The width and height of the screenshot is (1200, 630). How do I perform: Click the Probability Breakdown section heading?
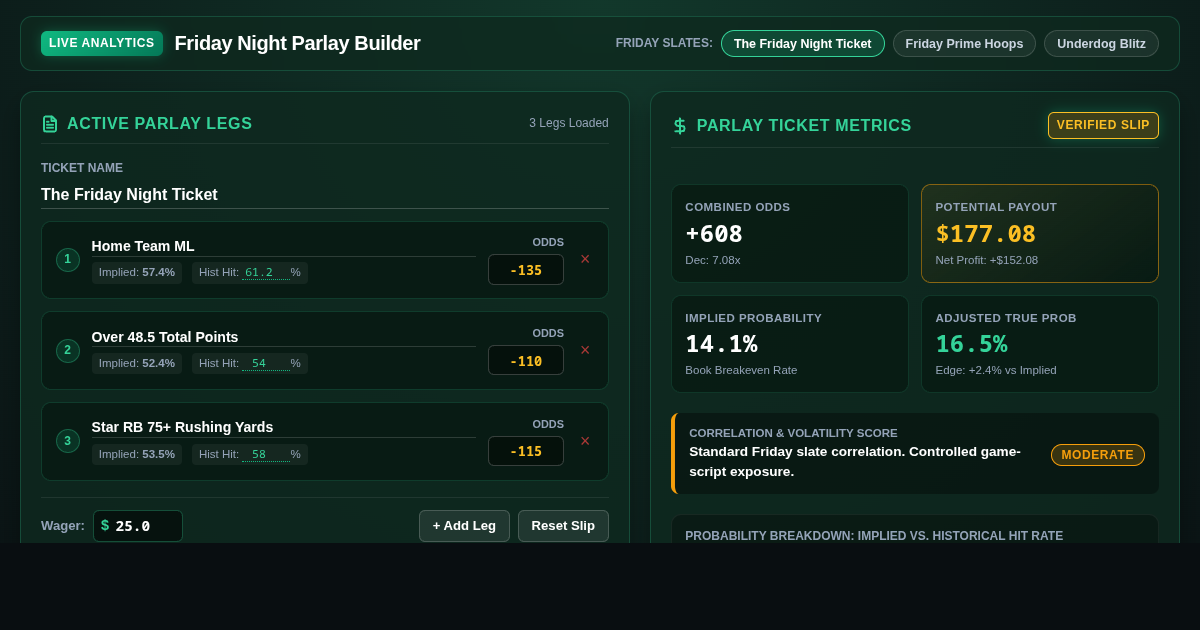click(x=874, y=536)
